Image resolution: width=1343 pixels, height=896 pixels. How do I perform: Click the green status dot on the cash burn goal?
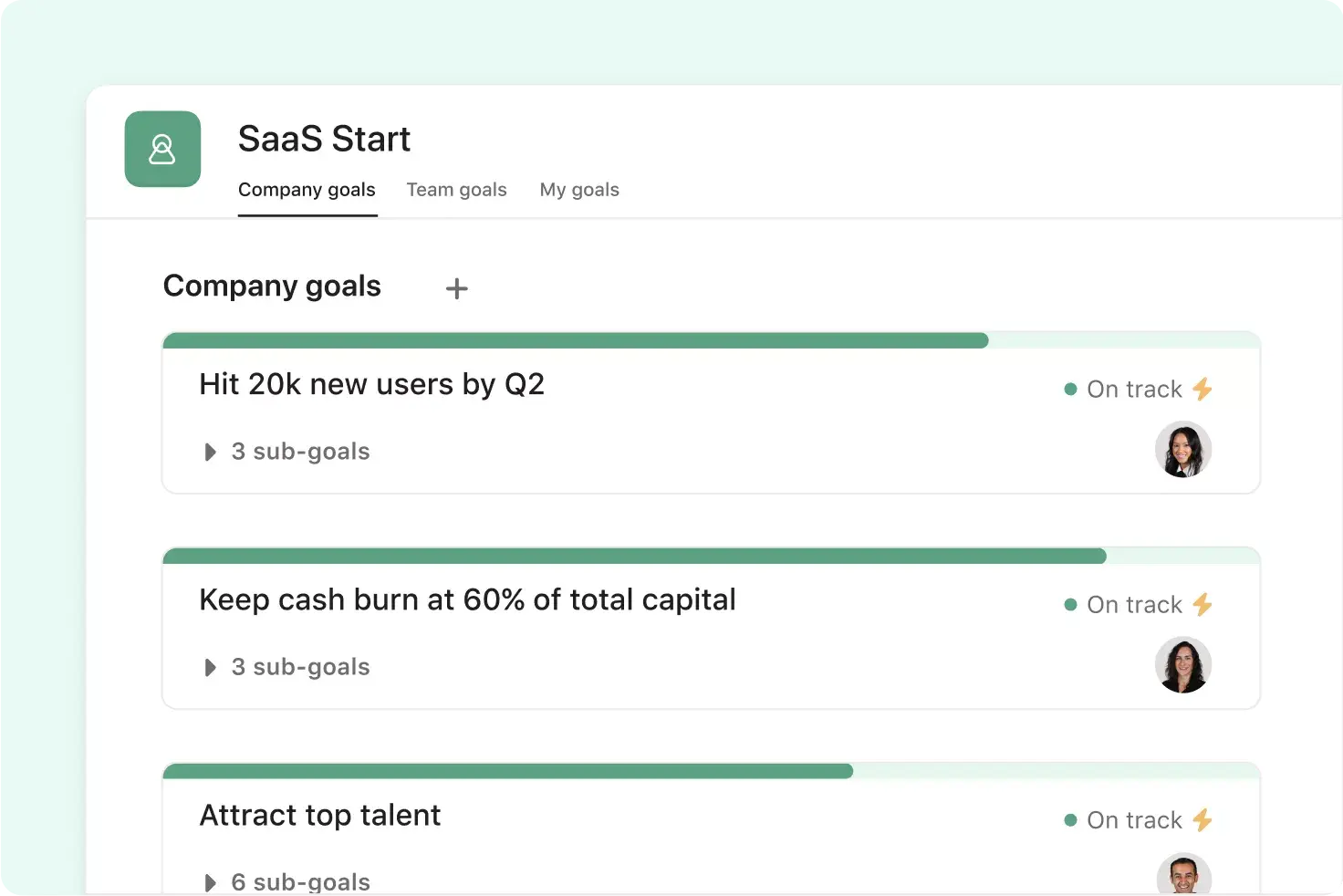[1069, 604]
